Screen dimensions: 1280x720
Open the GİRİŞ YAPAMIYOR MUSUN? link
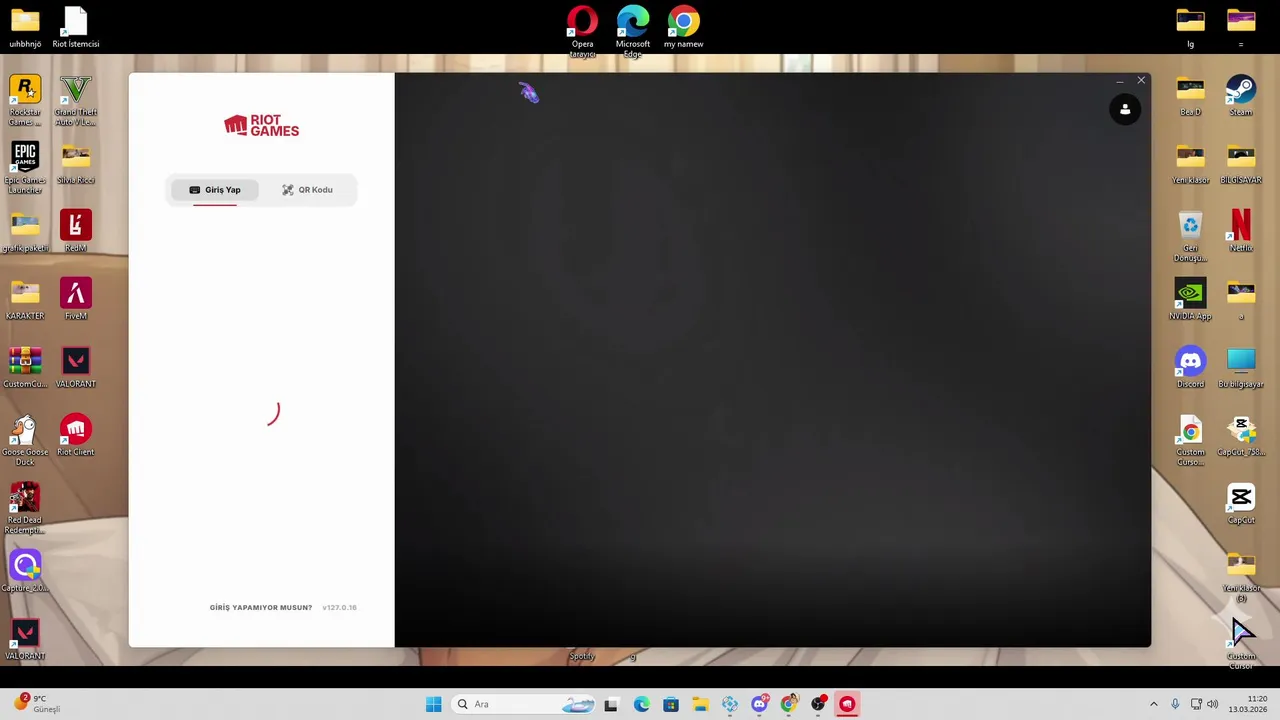[x=260, y=607]
